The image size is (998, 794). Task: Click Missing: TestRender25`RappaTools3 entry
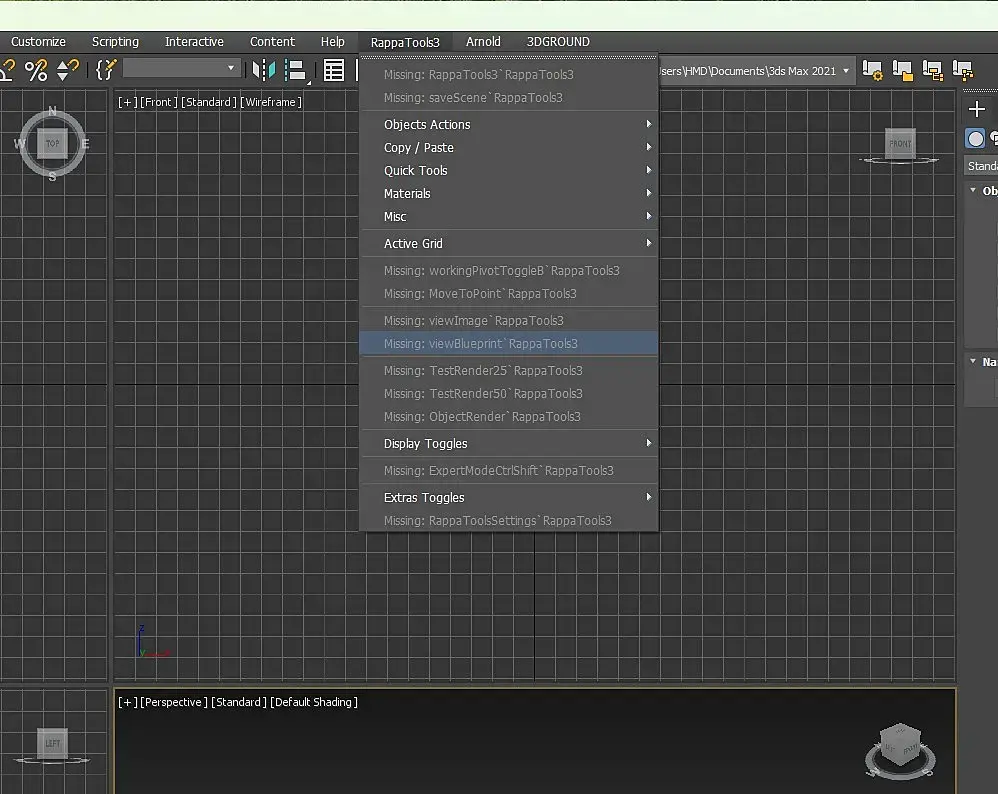(x=509, y=370)
